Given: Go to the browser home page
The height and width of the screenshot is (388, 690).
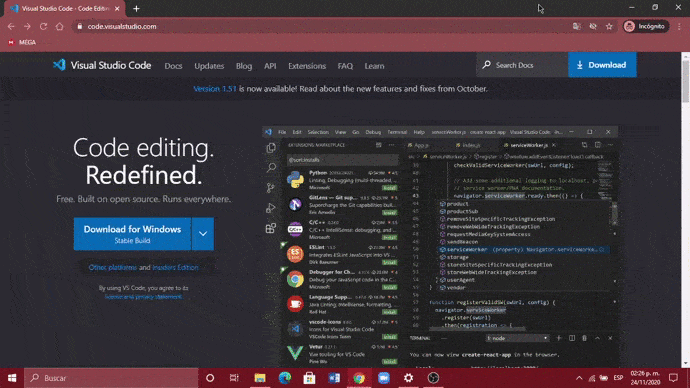Looking at the screenshot, I should coord(59,26).
